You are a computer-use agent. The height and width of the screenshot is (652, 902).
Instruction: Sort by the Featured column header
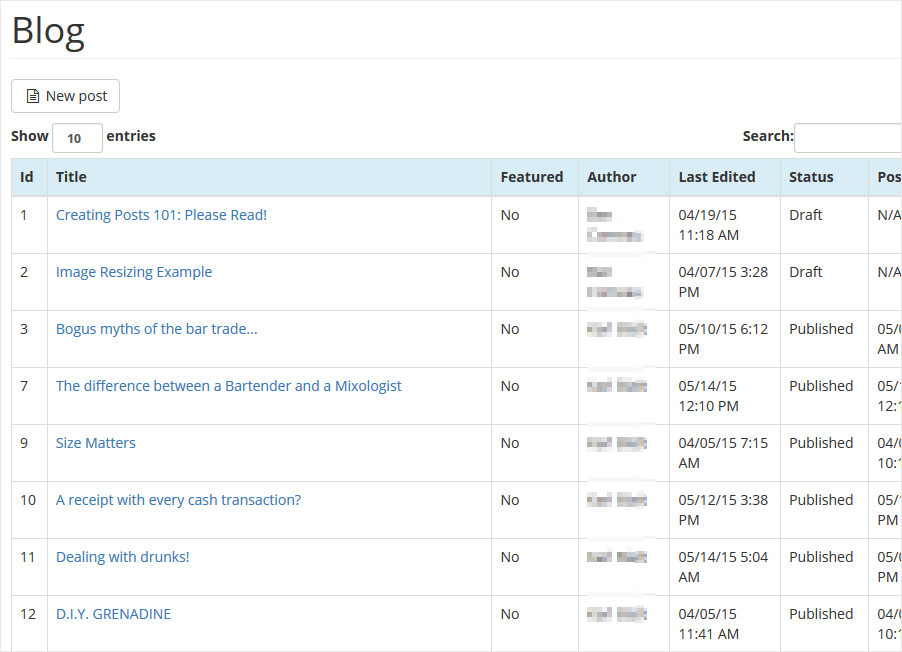tap(531, 177)
